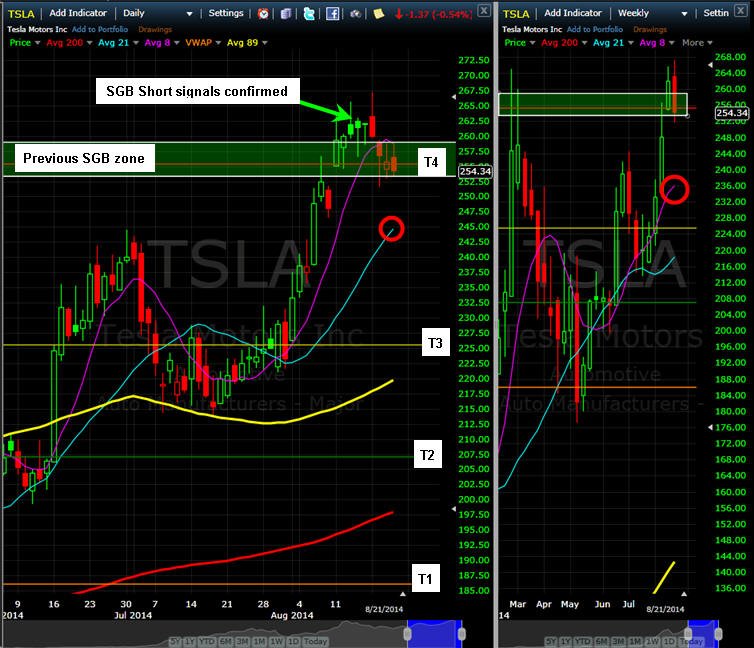Close the weekly TSLA chart panel
754x648 pixels.
(x=741, y=10)
